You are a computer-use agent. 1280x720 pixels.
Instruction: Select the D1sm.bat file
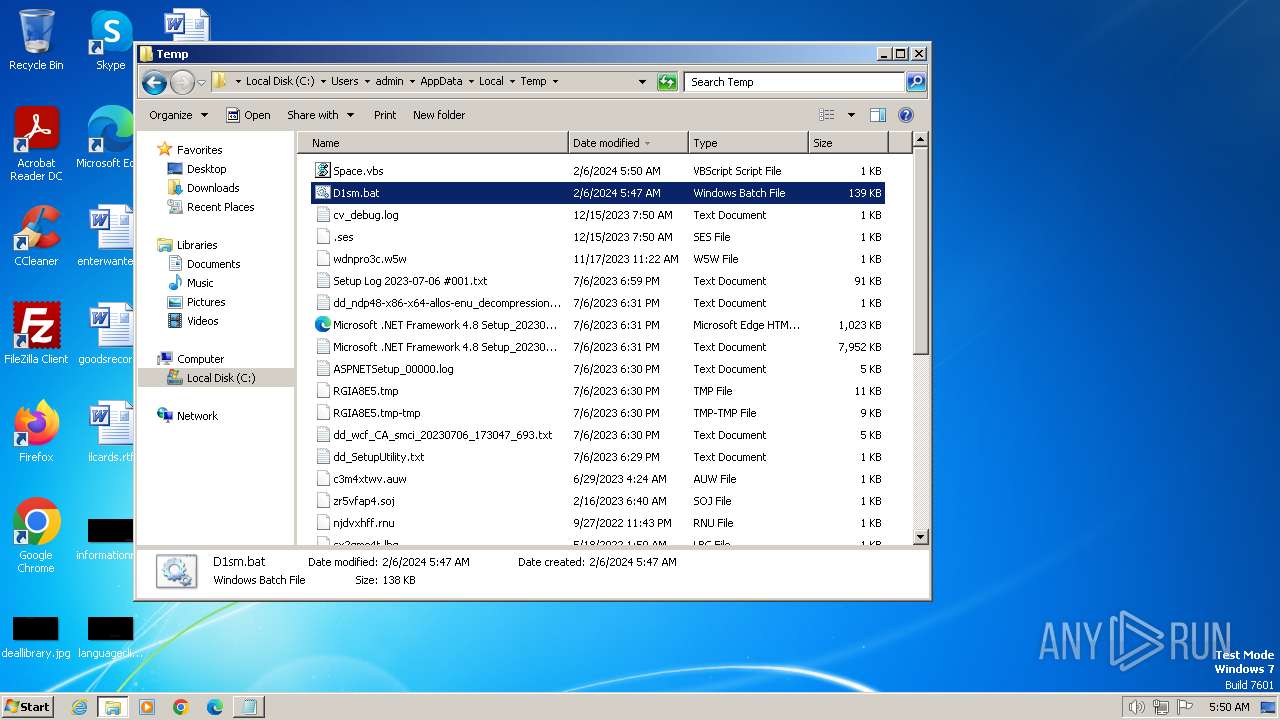pos(598,193)
